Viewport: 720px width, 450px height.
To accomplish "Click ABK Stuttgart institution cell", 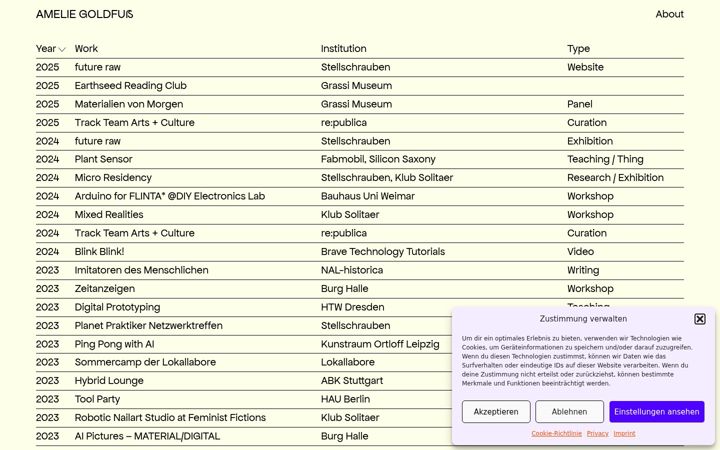I will [x=352, y=381].
